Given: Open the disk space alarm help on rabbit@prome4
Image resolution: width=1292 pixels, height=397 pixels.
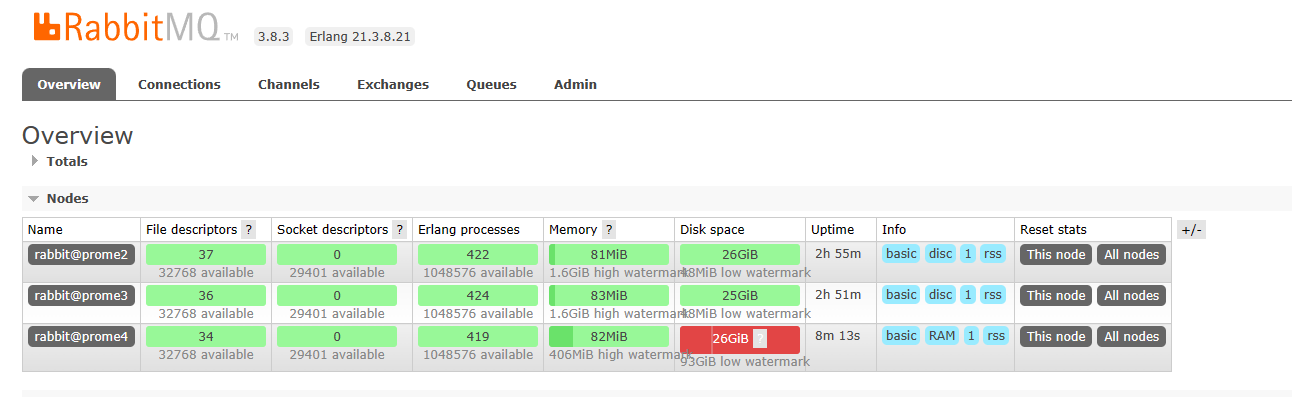Looking at the screenshot, I should 760,338.
